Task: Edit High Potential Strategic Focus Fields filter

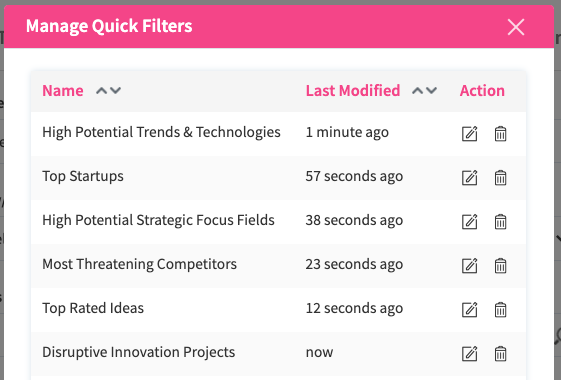Action: point(469,221)
